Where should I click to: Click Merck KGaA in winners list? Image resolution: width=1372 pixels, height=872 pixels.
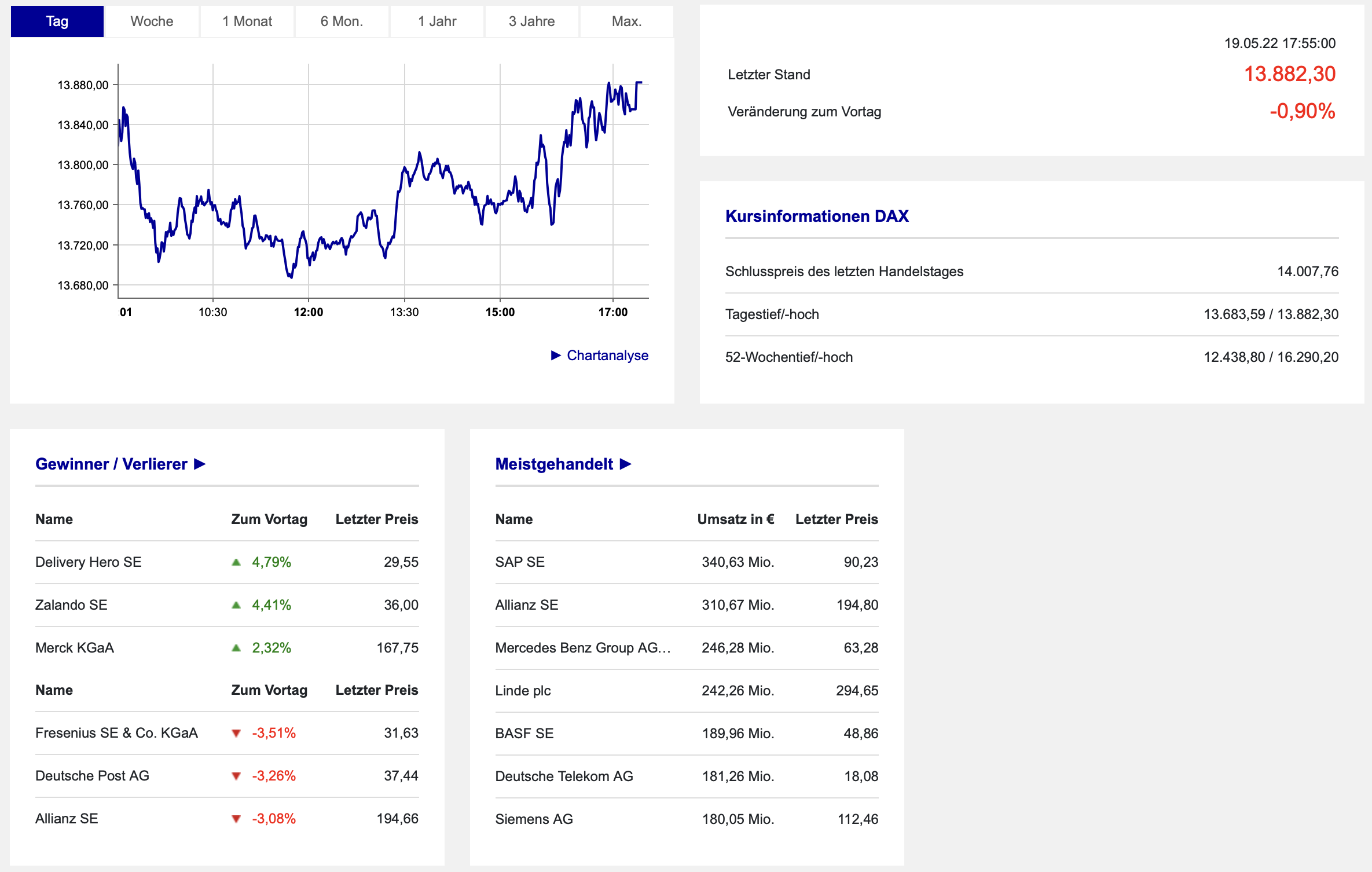(75, 648)
